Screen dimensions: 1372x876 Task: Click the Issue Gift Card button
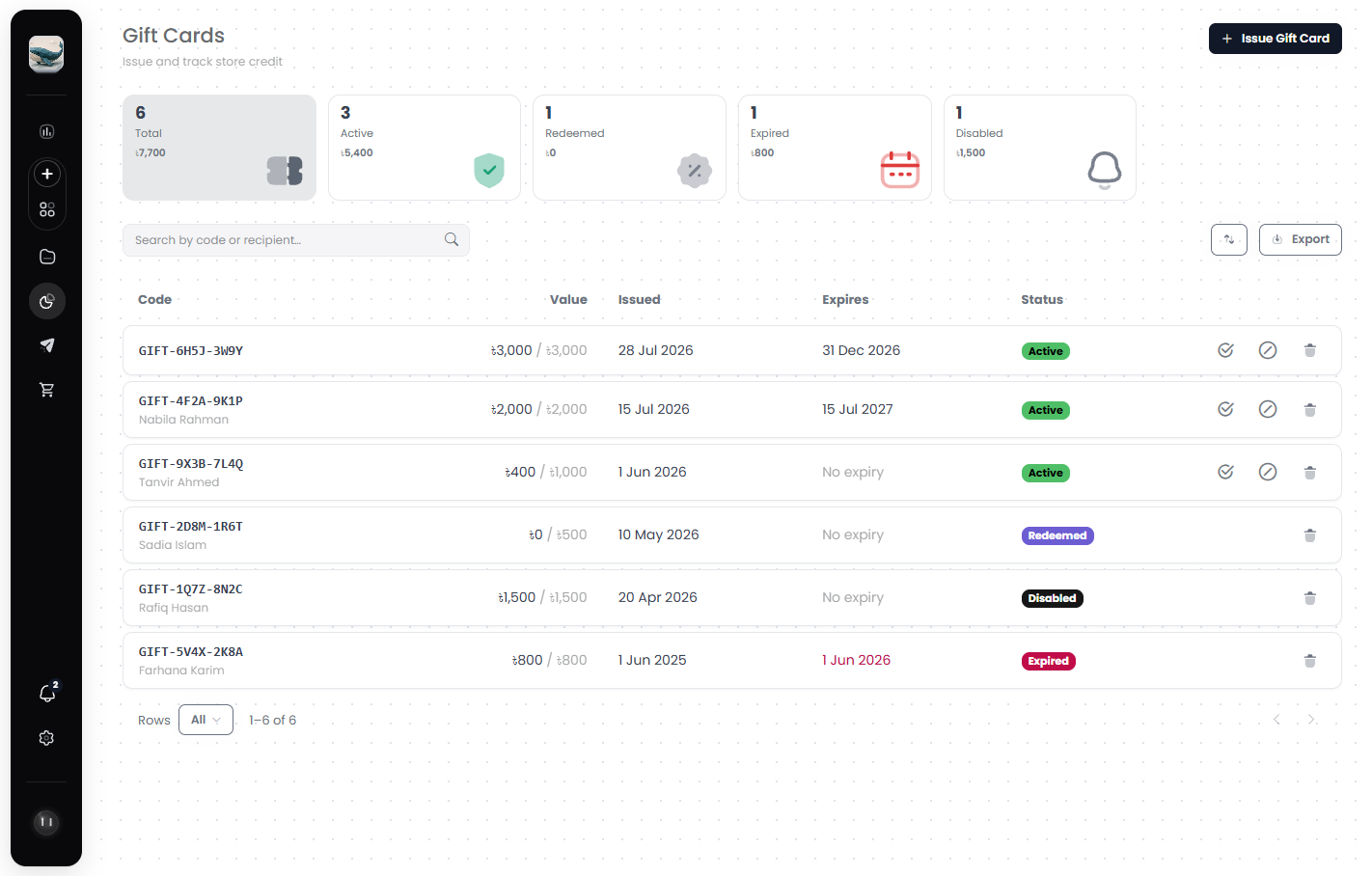tap(1275, 39)
